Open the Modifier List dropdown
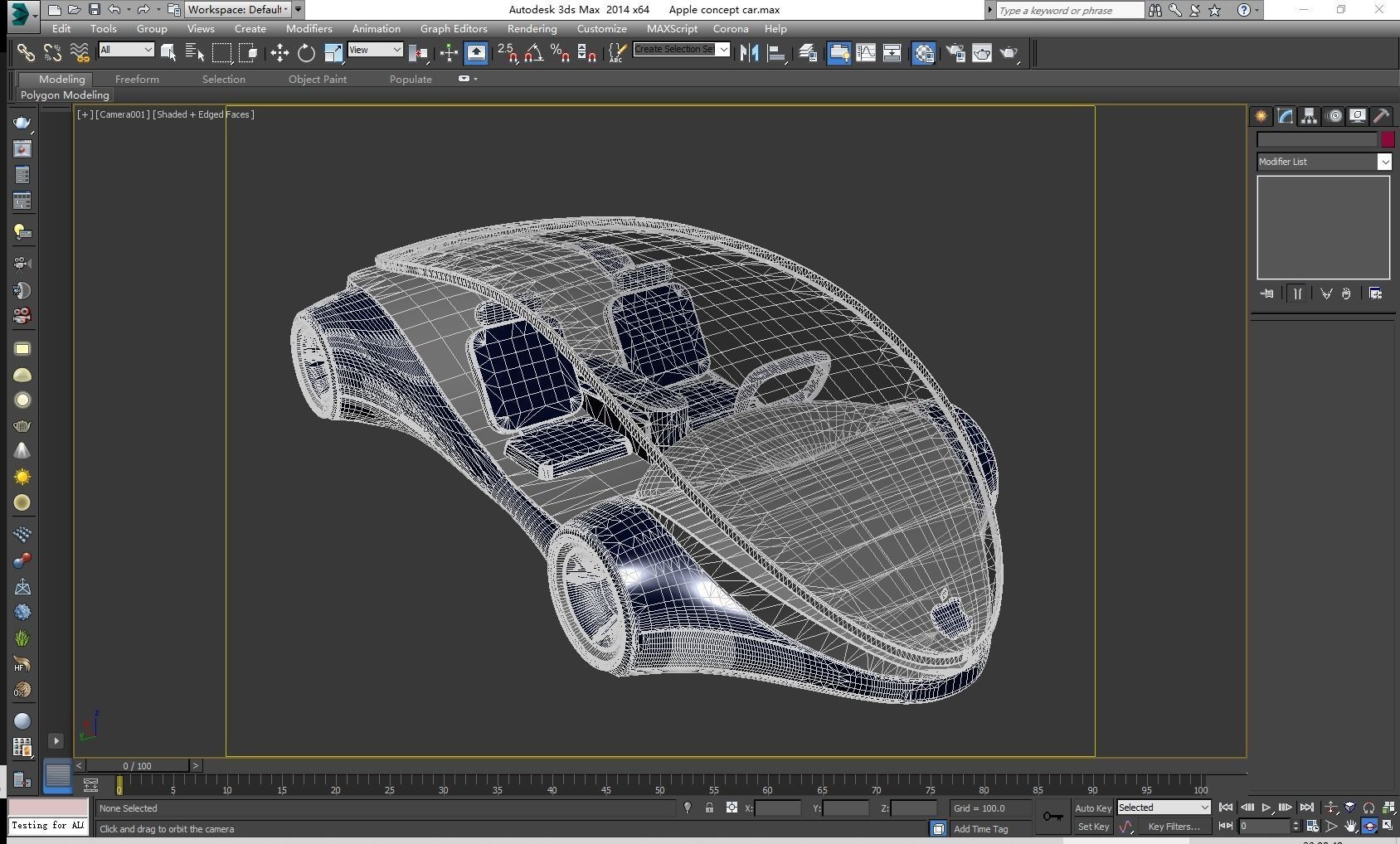Image resolution: width=1400 pixels, height=844 pixels. pos(1324,162)
